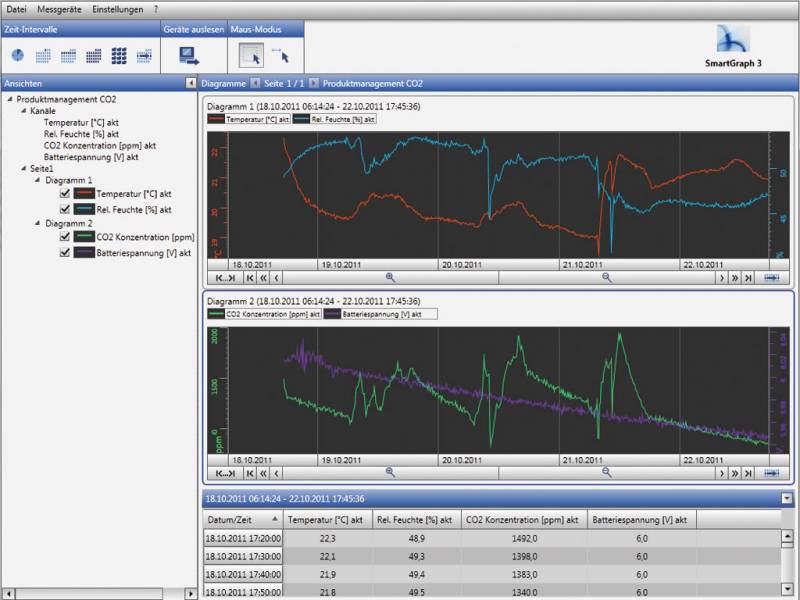Open the Einstellungen menu

[x=117, y=9]
